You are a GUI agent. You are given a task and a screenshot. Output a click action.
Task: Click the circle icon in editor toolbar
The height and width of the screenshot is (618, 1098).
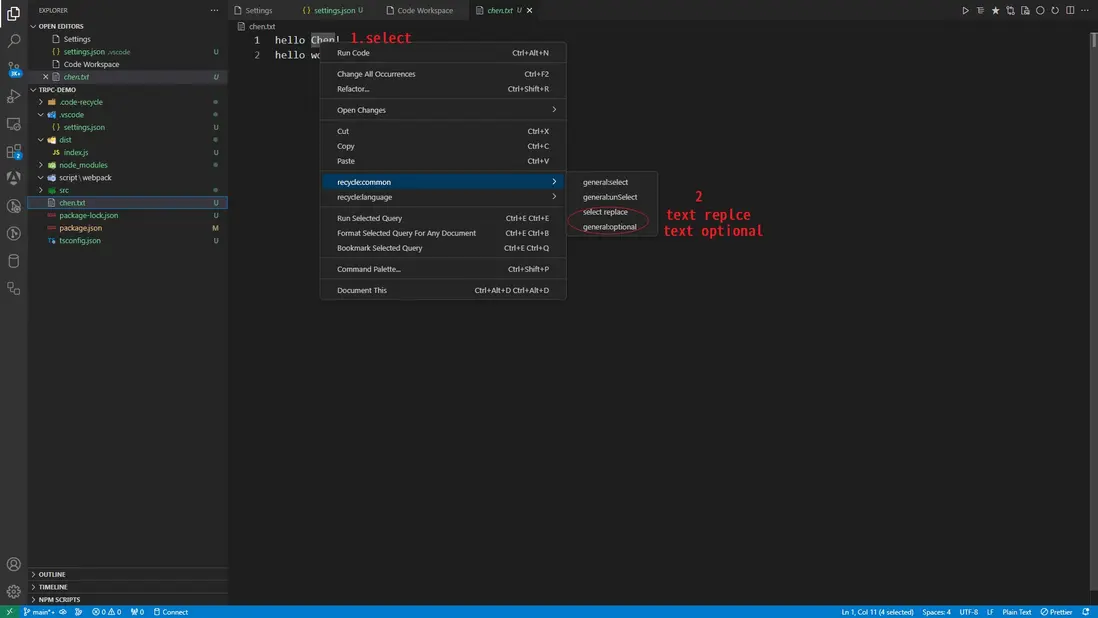coord(1040,10)
